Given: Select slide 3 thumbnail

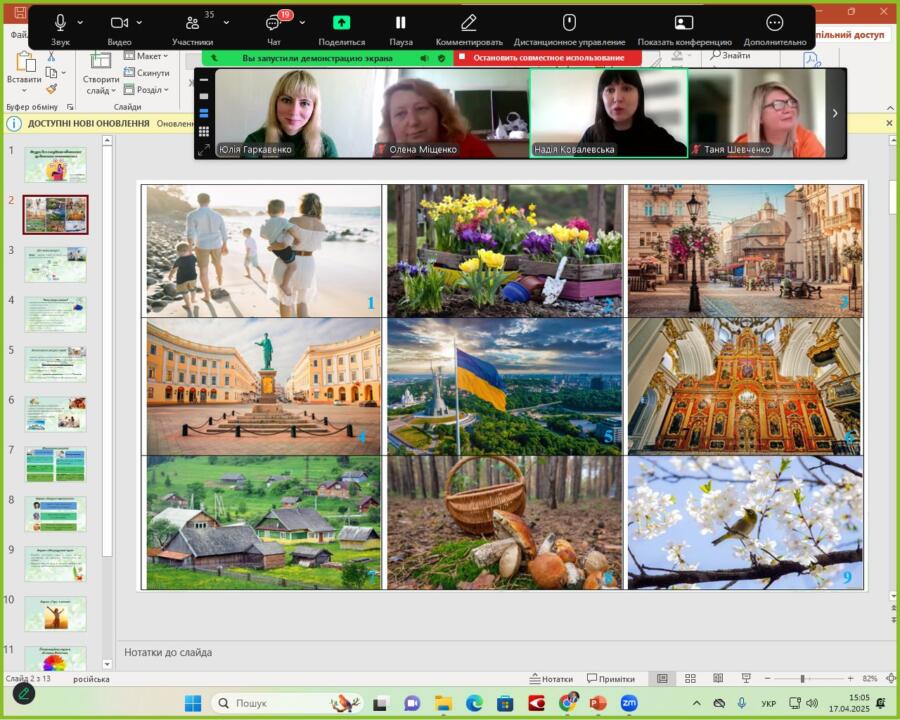Looking at the screenshot, I should [55, 265].
